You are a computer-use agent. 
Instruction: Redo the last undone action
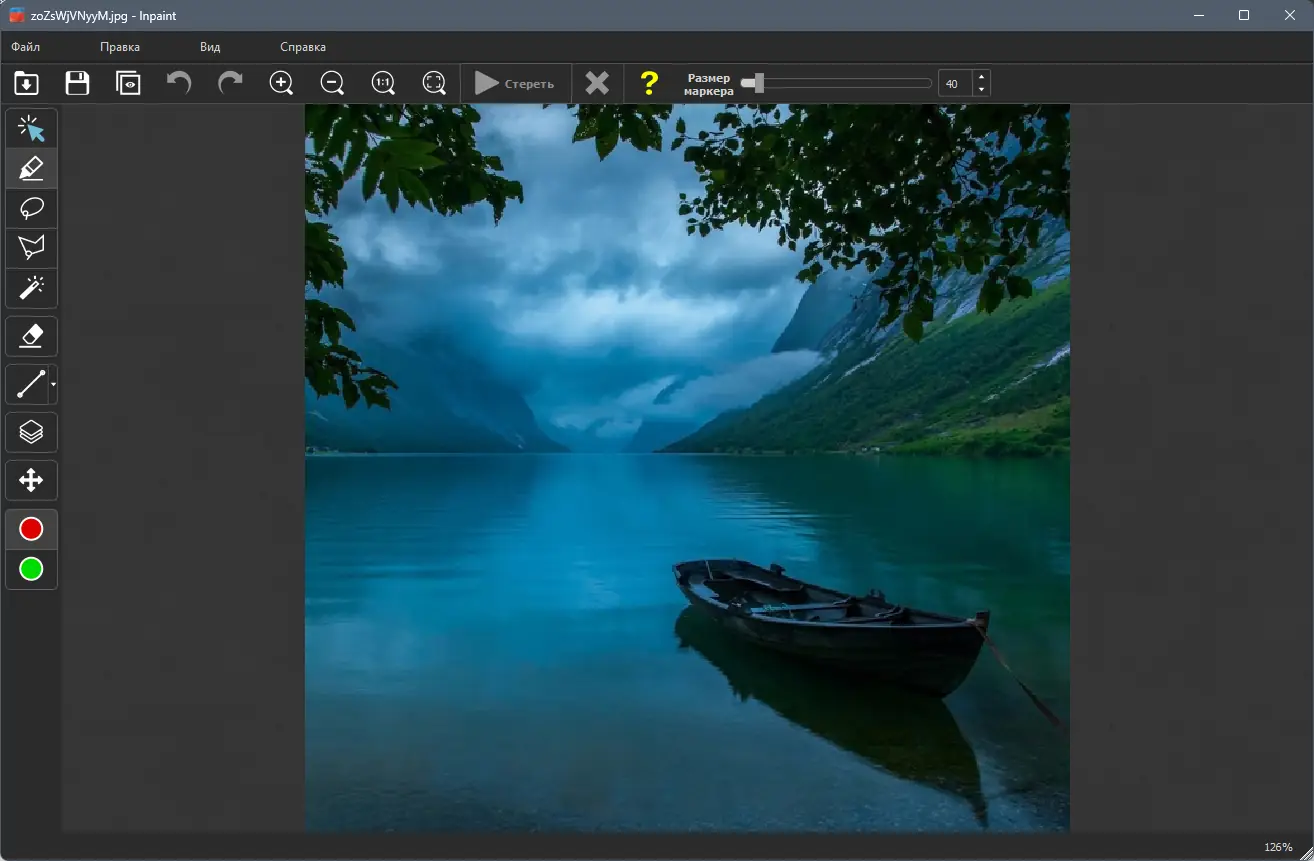pyautogui.click(x=230, y=83)
